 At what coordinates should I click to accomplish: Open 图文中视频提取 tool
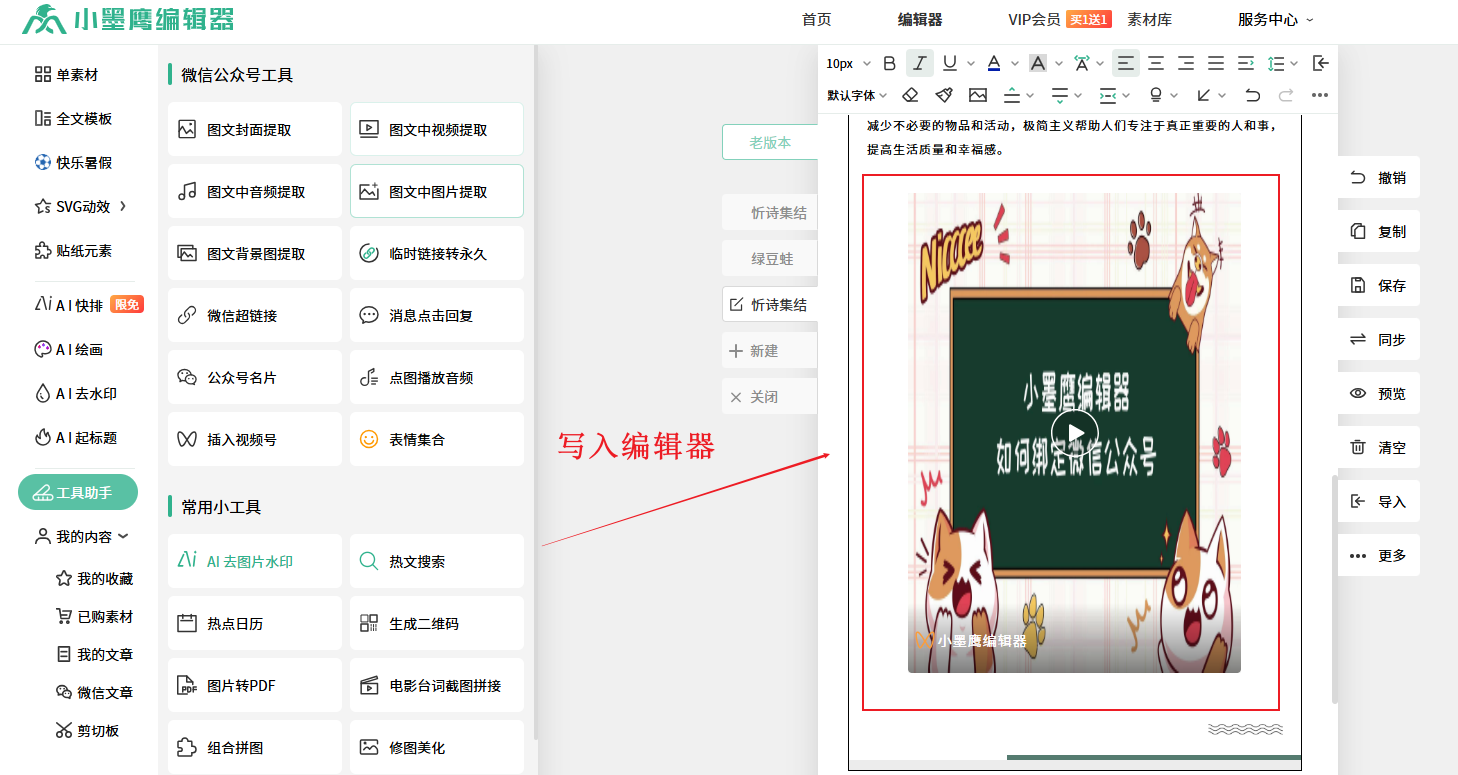[437, 129]
